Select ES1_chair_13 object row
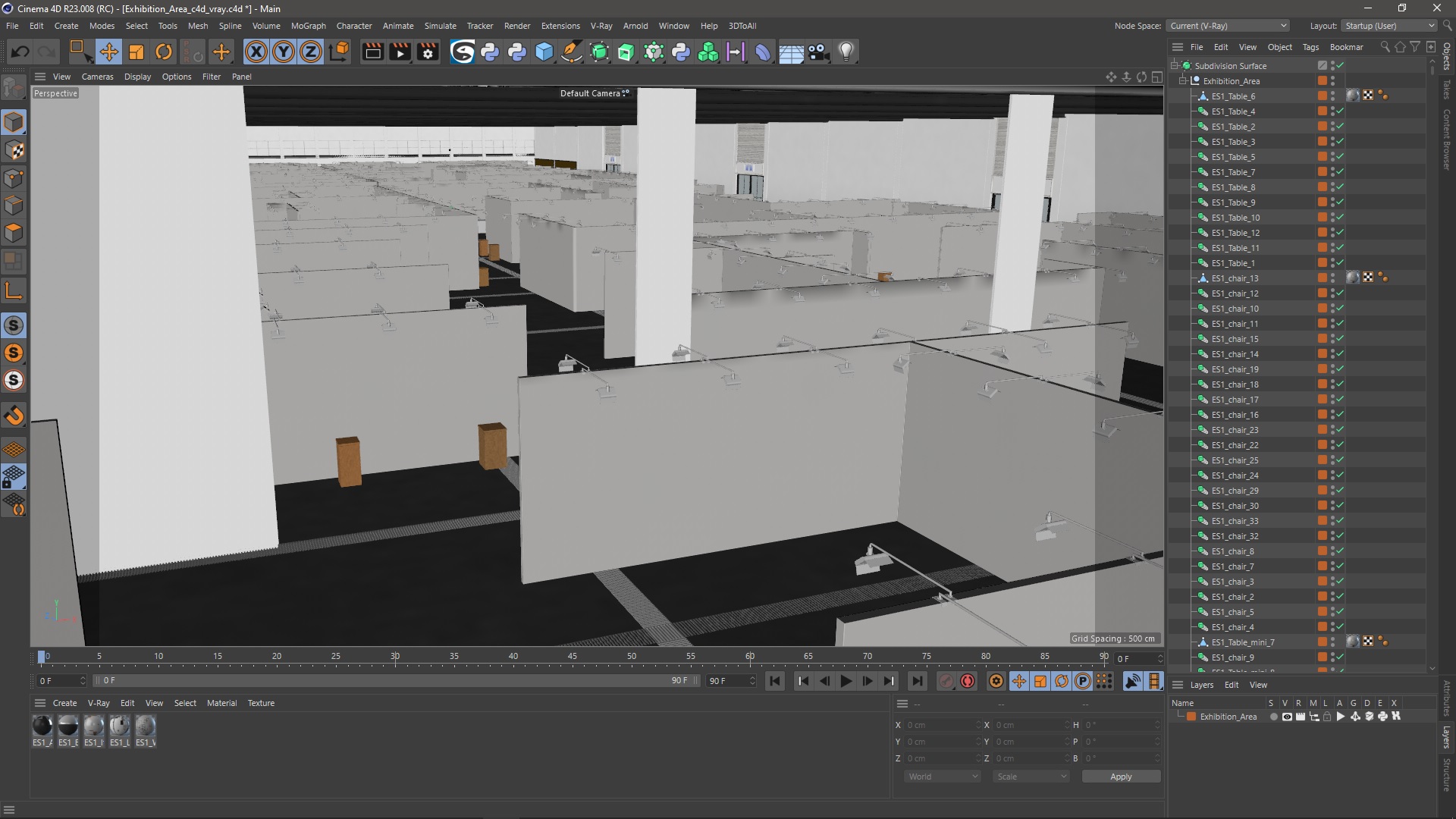This screenshot has width=1456, height=819. pyautogui.click(x=1235, y=278)
